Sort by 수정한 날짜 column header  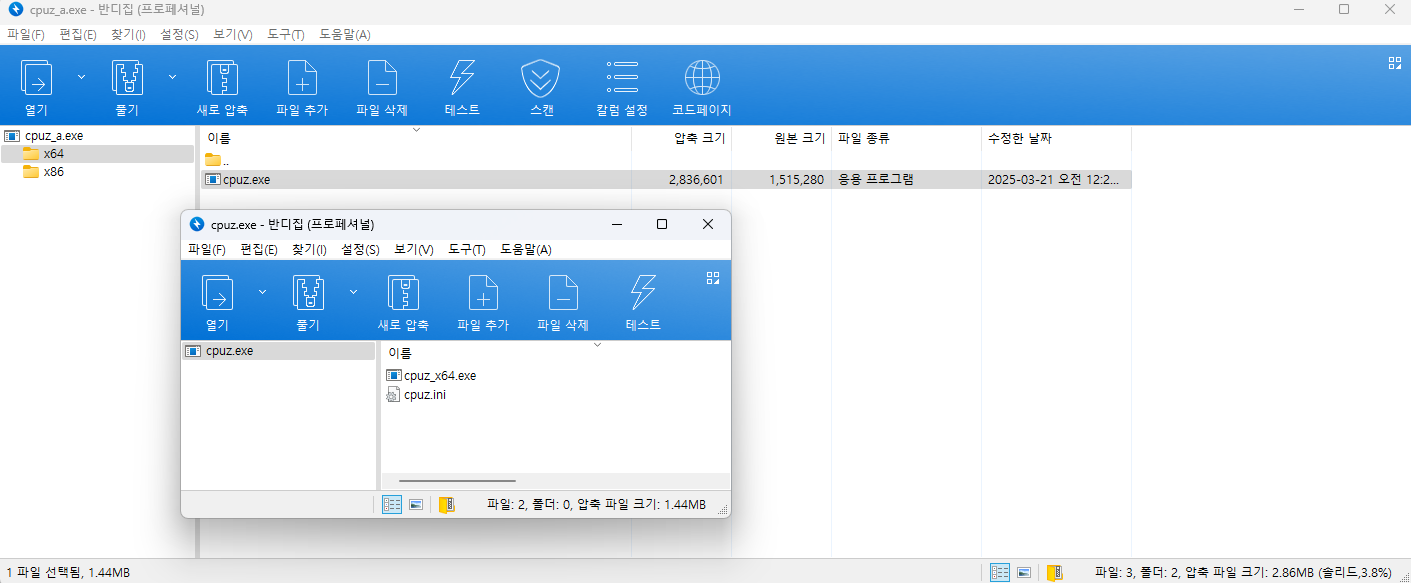[x=1056, y=138]
